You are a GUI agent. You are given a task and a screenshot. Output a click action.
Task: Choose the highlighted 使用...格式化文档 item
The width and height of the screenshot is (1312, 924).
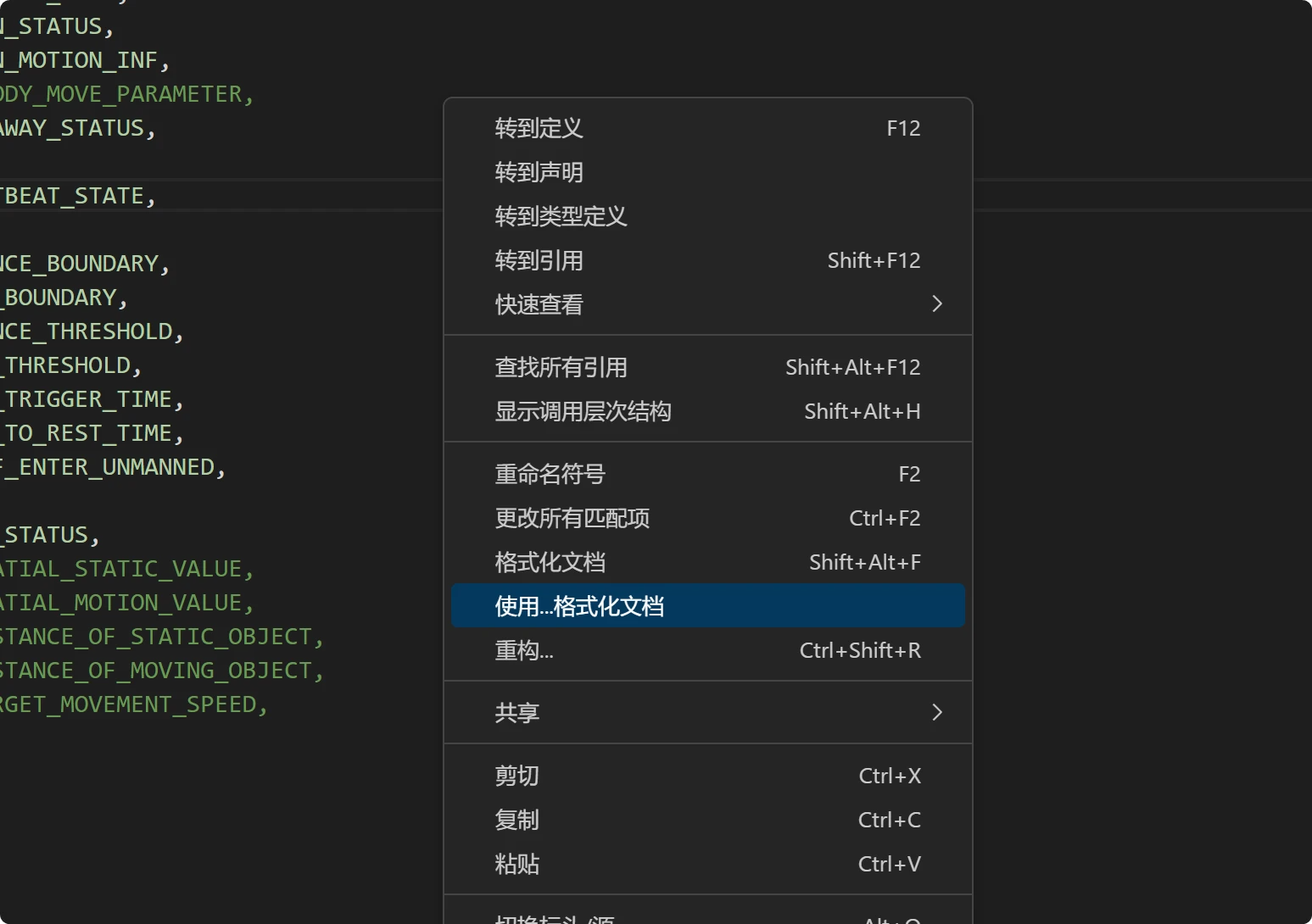[579, 607]
